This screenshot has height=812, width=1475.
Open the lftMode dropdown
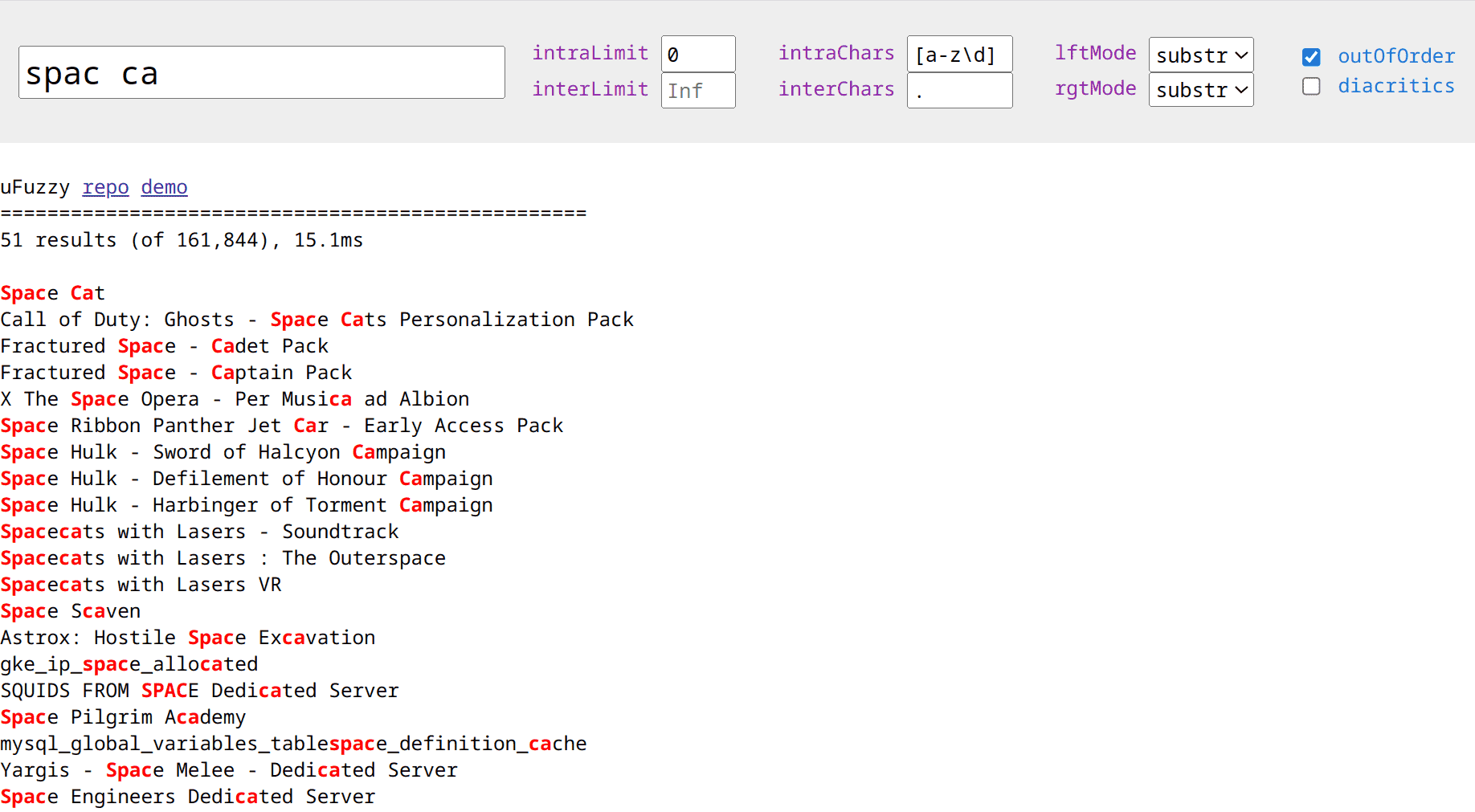pos(1201,55)
